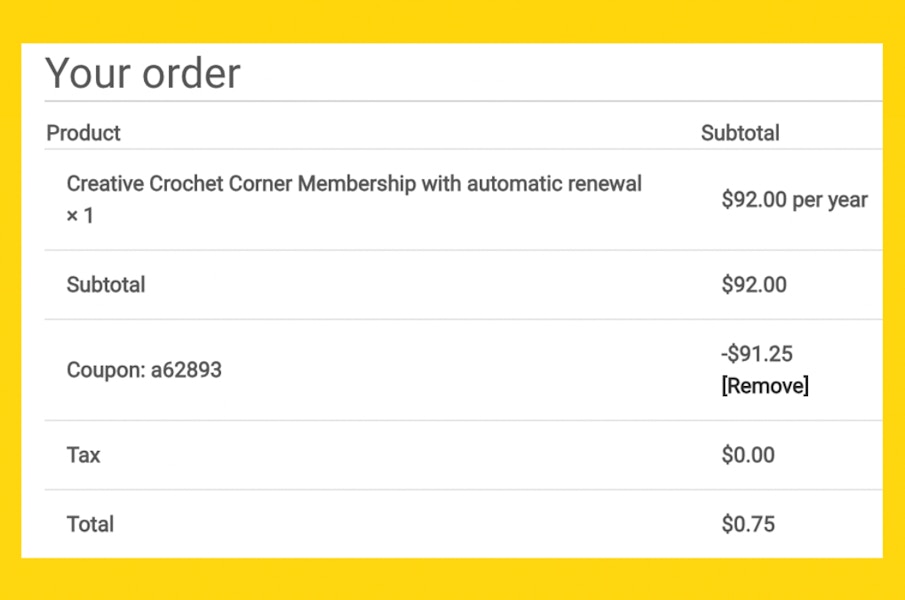This screenshot has width=905, height=600.
Task: Click the "Your order" heading
Action: tap(143, 73)
